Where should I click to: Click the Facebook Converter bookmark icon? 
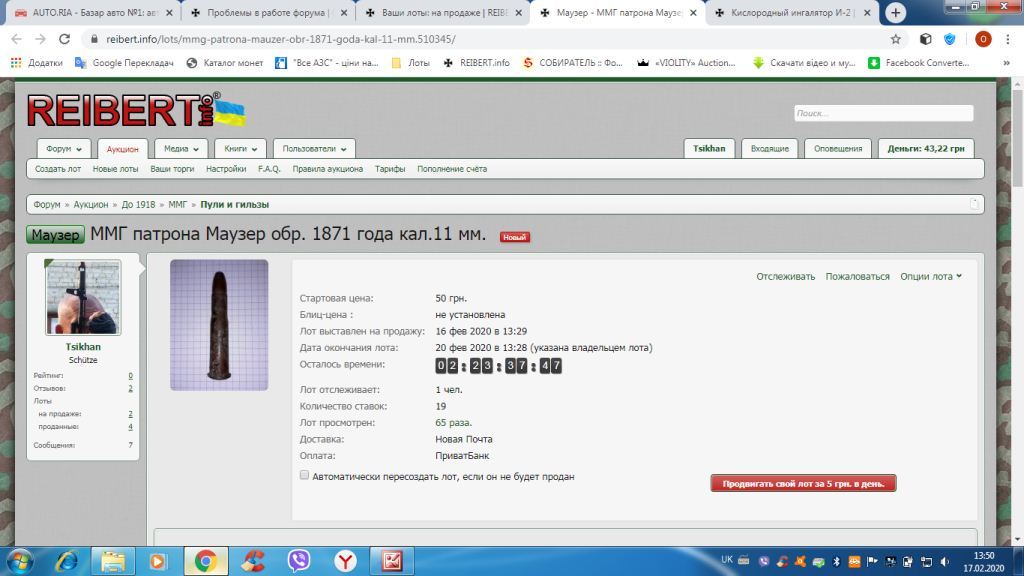875,62
